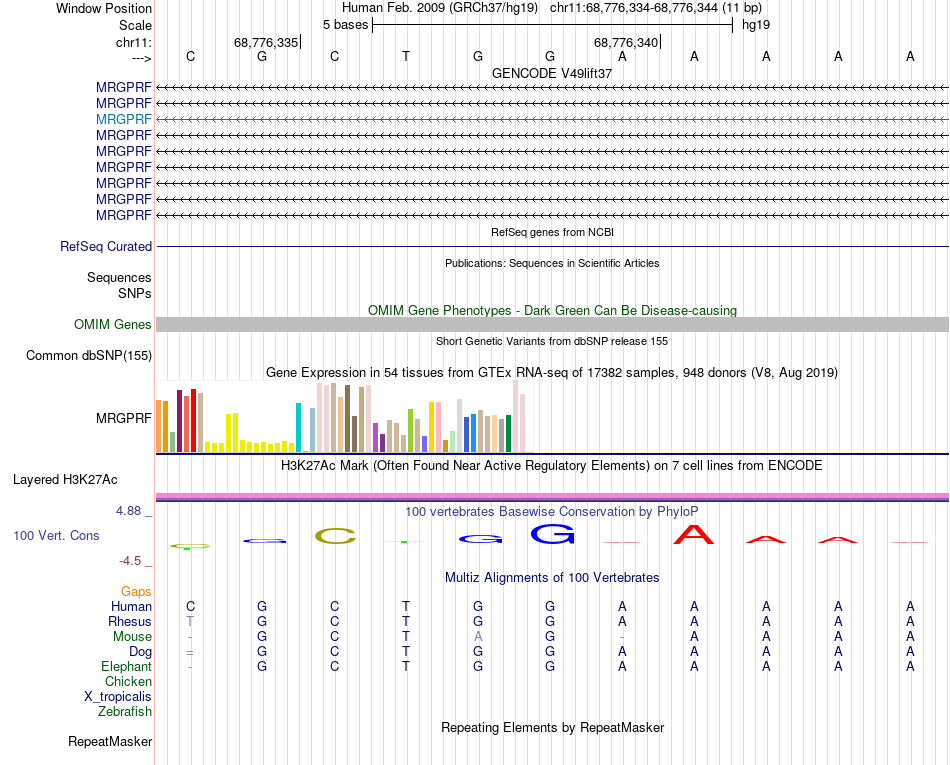The height and width of the screenshot is (765, 950).
Task: Click the Dog alignment row label
Action: click(141, 652)
